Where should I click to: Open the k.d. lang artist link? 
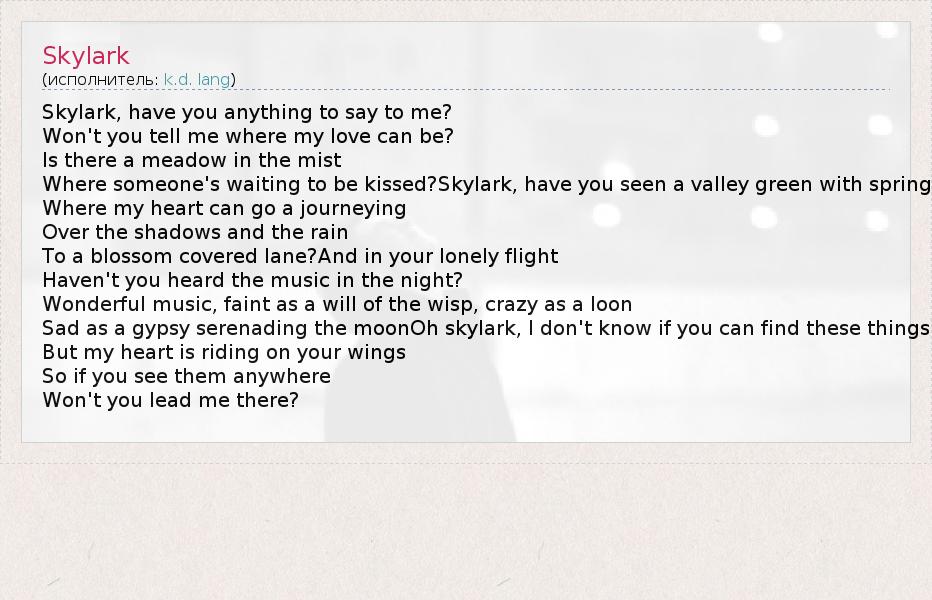(x=197, y=79)
